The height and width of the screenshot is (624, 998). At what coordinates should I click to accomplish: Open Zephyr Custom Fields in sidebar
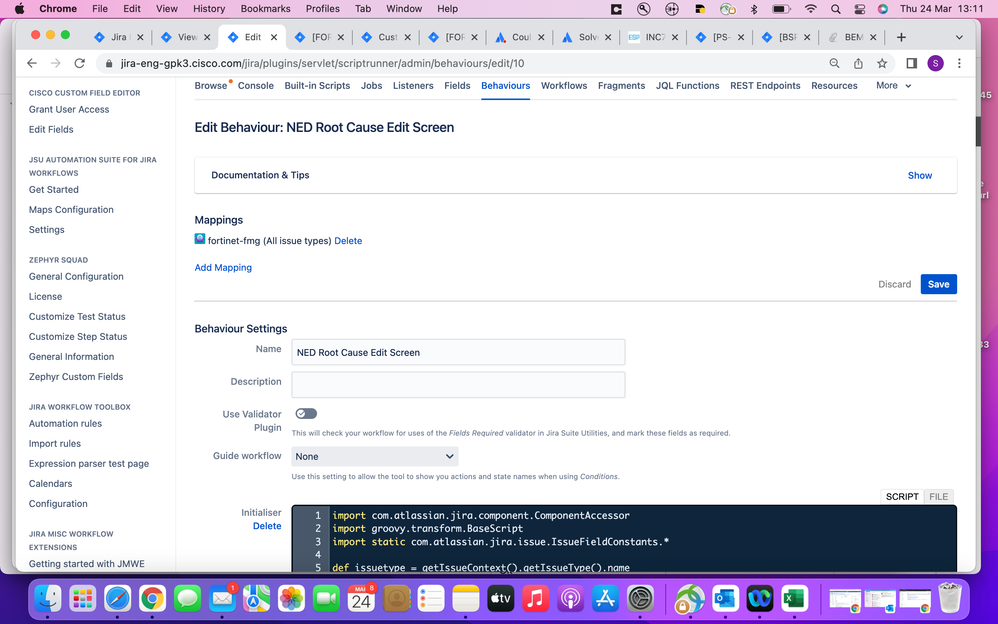[x=76, y=376]
